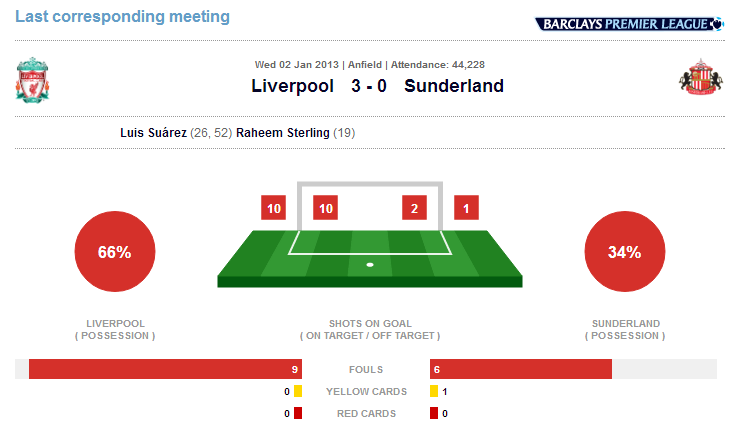Screen dimensions: 737x421
Task: Click the Sunderland club crest
Action: [700, 77]
